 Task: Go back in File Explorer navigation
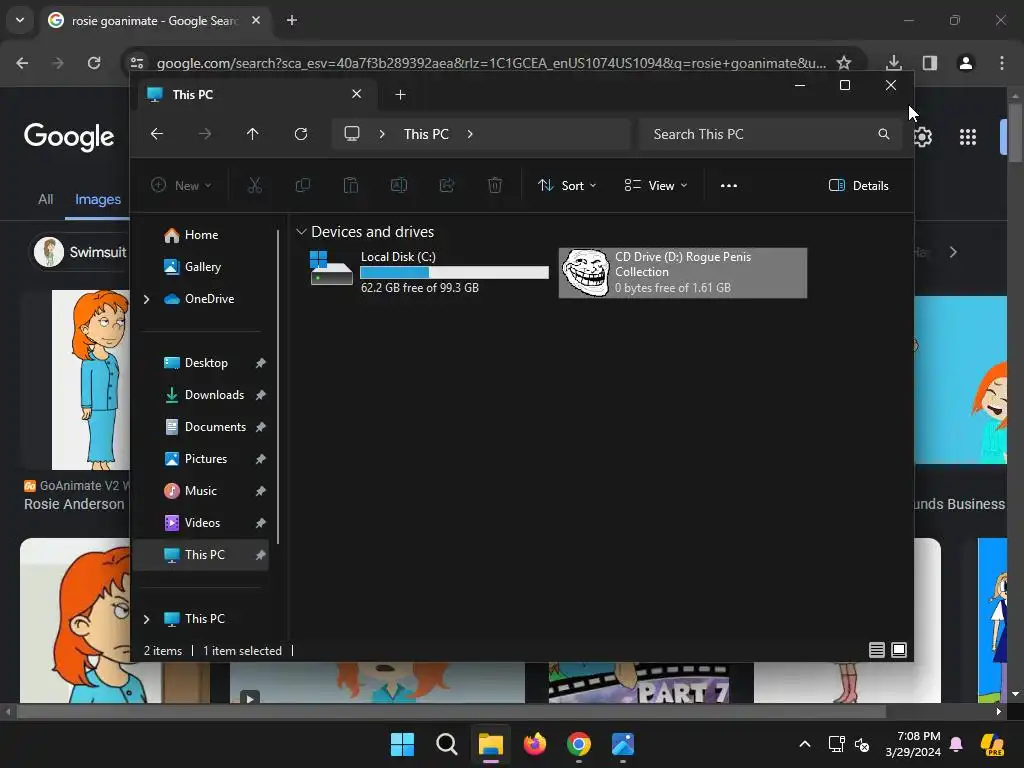pyautogui.click(x=157, y=134)
